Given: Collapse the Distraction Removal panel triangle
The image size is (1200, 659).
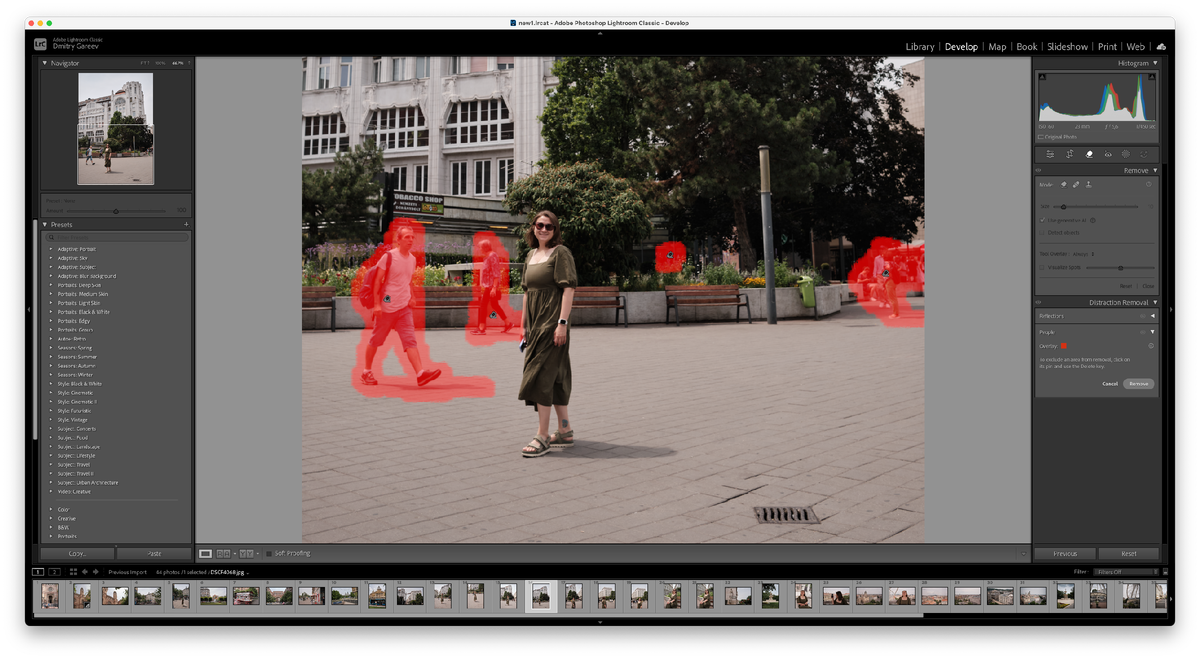Looking at the screenshot, I should (x=1155, y=302).
